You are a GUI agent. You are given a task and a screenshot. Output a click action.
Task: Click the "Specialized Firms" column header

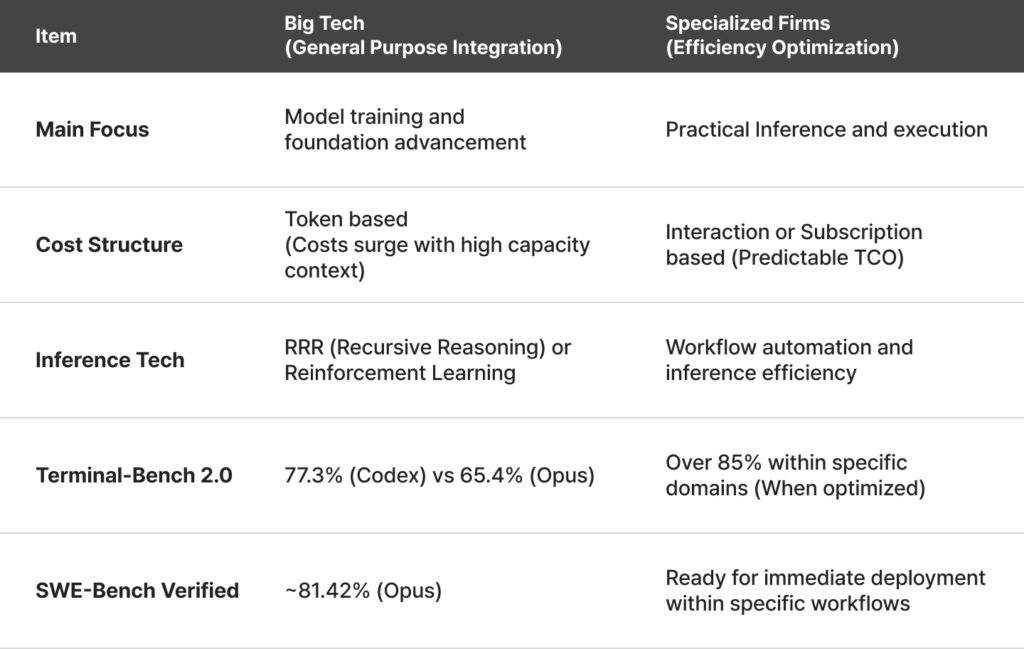coord(748,23)
